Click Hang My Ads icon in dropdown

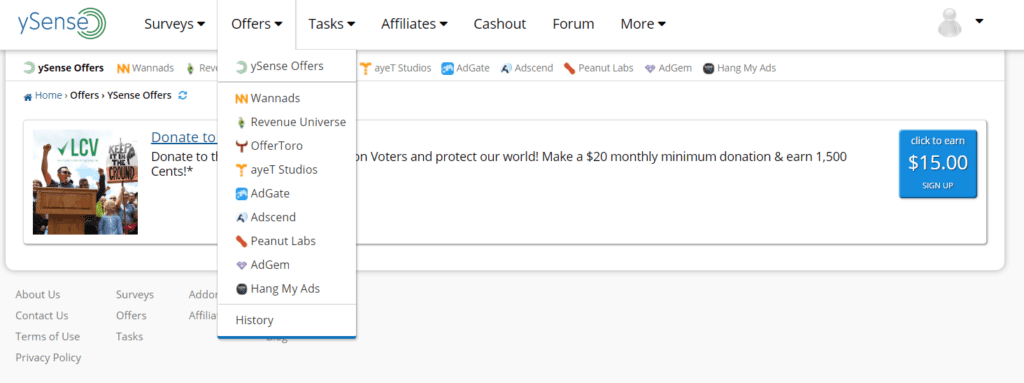[x=242, y=289]
